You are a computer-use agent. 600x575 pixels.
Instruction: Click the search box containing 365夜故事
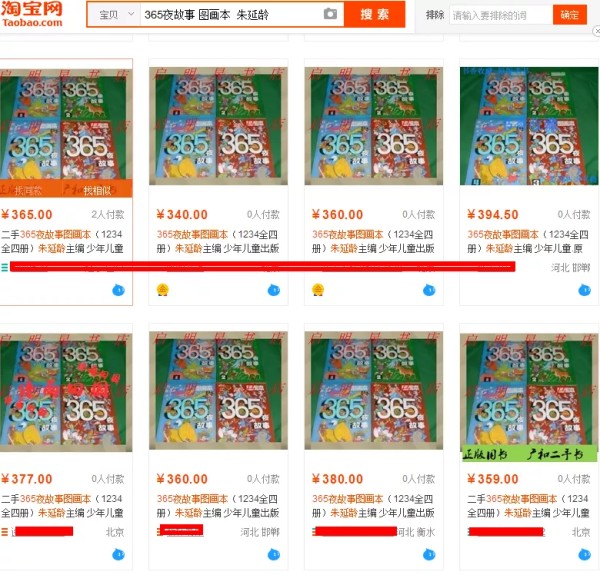click(x=232, y=15)
